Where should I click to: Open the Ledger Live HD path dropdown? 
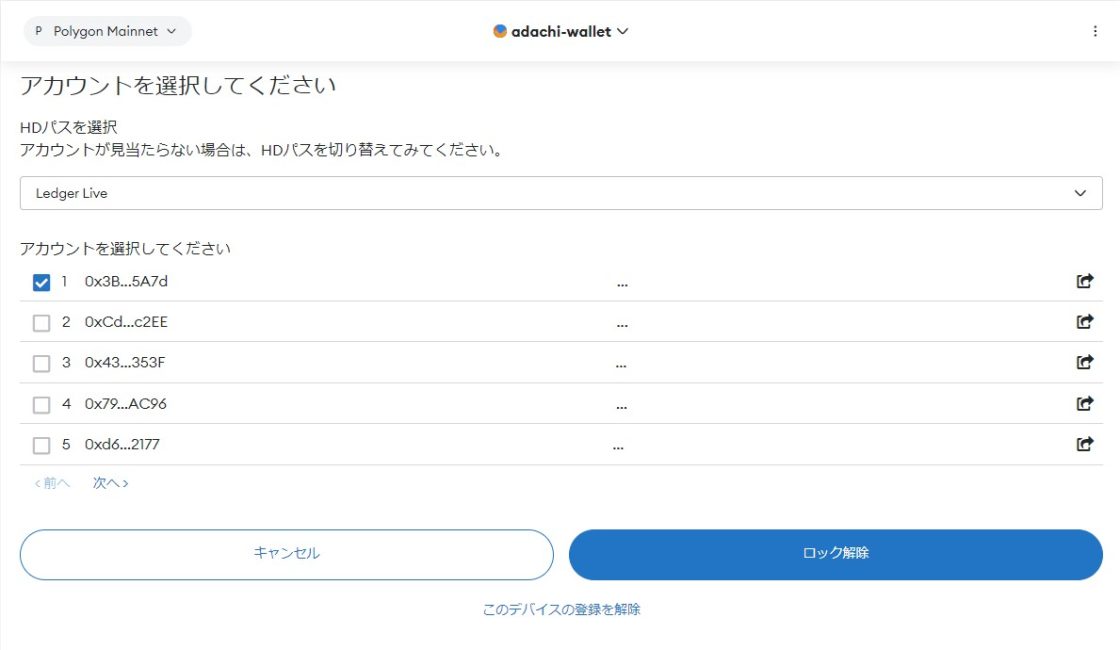pyautogui.click(x=561, y=193)
